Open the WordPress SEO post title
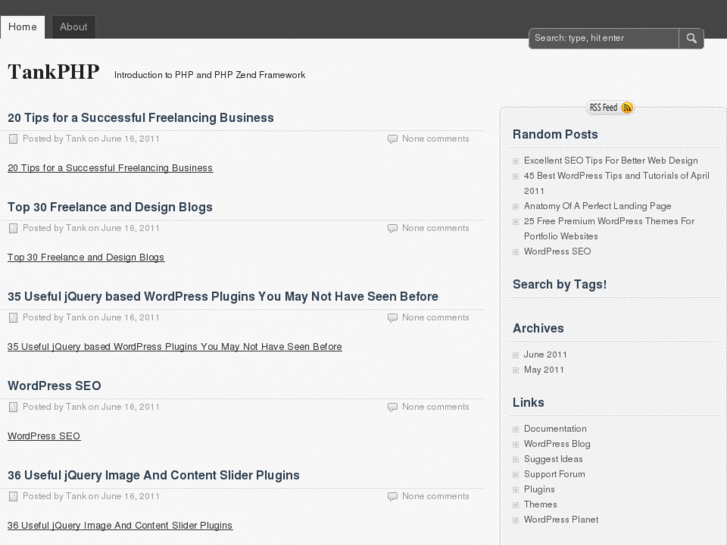Viewport: 727px width, 545px height. 54,386
